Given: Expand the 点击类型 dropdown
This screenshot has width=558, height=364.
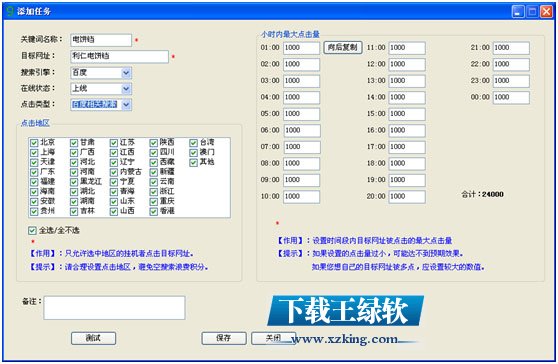Looking at the screenshot, I should [x=126, y=105].
